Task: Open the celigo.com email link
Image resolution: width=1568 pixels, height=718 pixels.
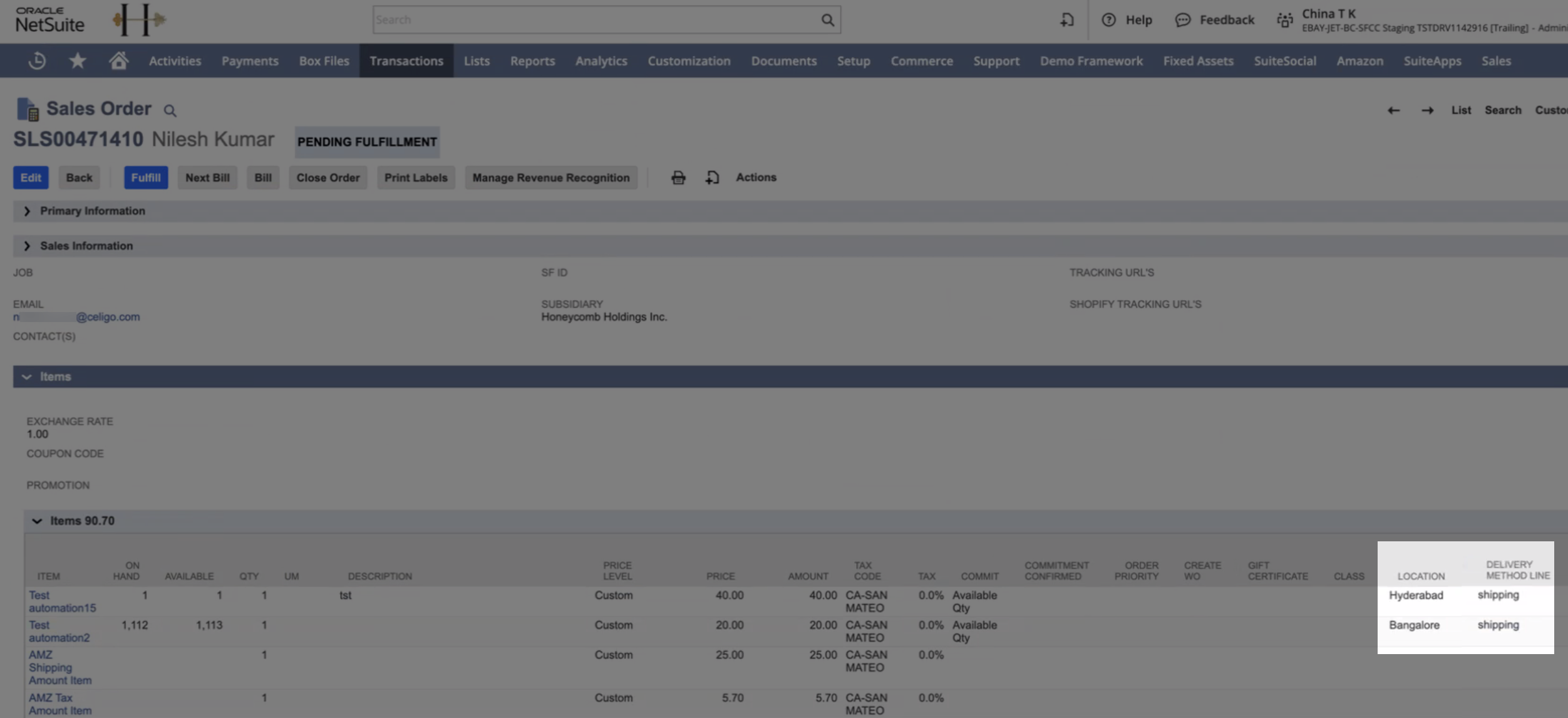Action: (x=76, y=317)
